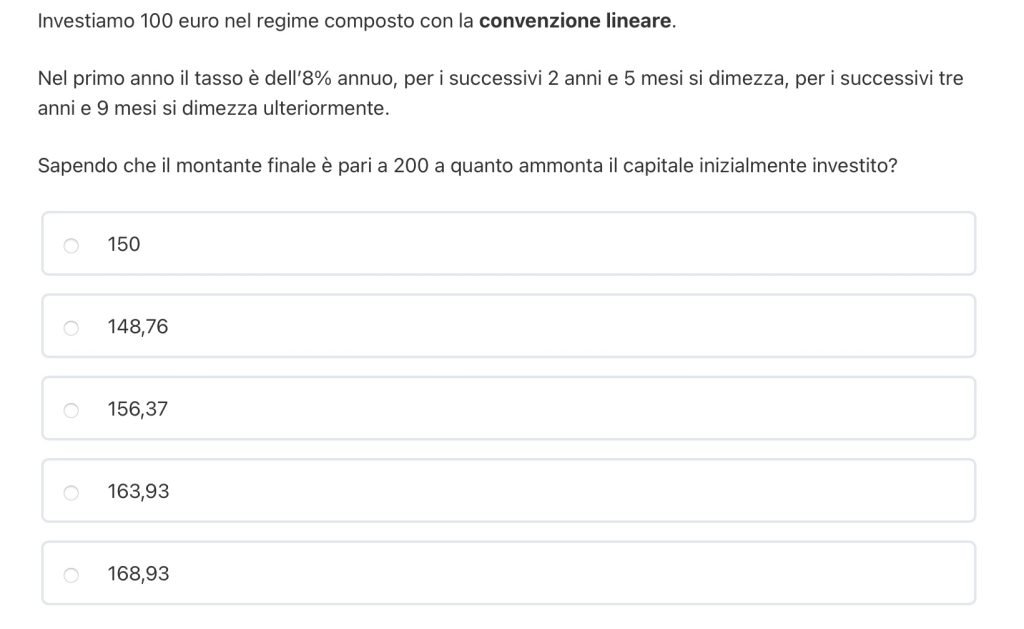This screenshot has height=629, width=1024.
Task: Click the question starting "Sapendo che il montante"
Action: point(466,166)
